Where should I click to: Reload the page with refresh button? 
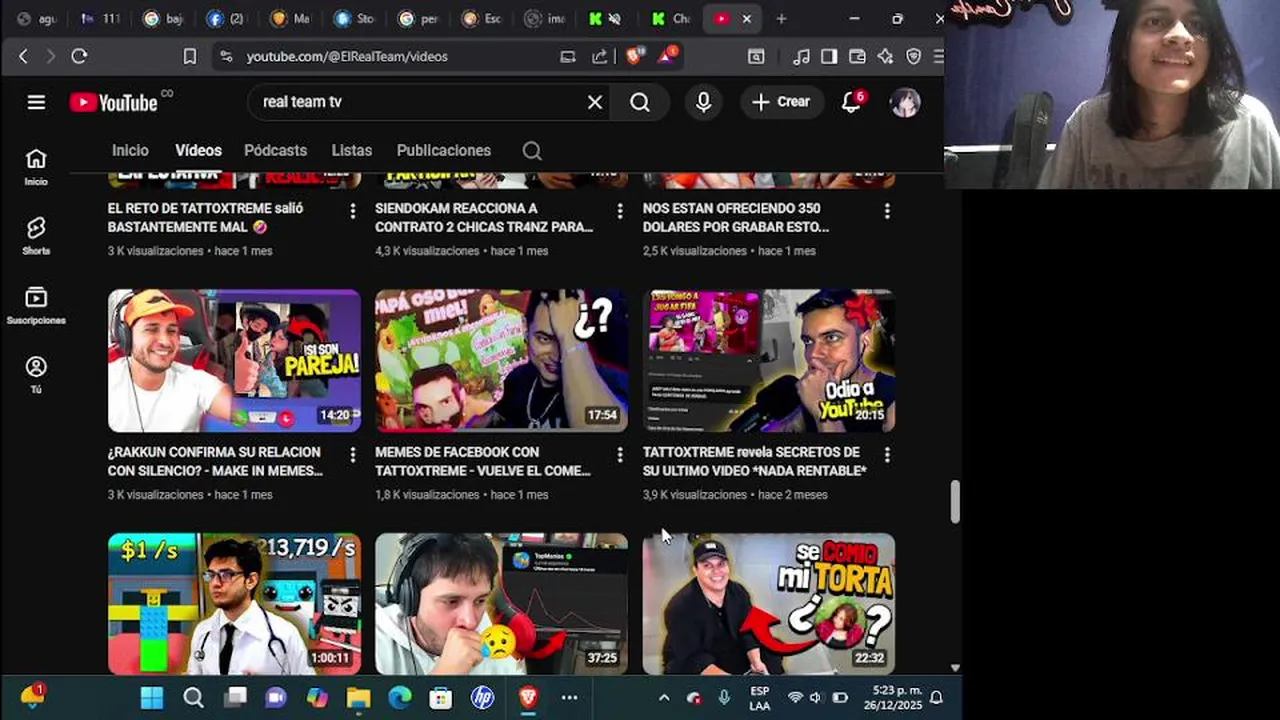coord(79,57)
